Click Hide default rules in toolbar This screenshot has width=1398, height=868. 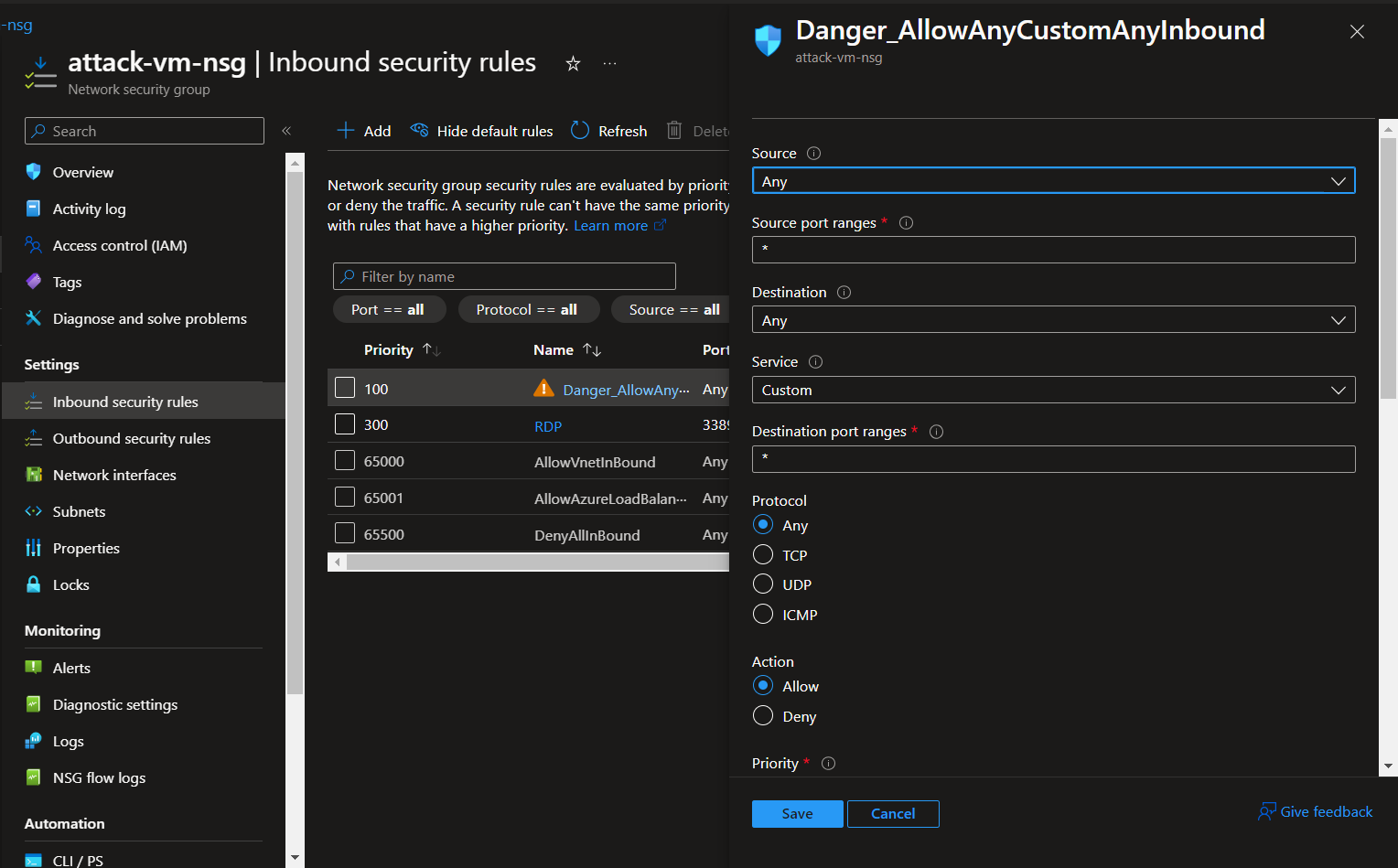pyautogui.click(x=481, y=131)
